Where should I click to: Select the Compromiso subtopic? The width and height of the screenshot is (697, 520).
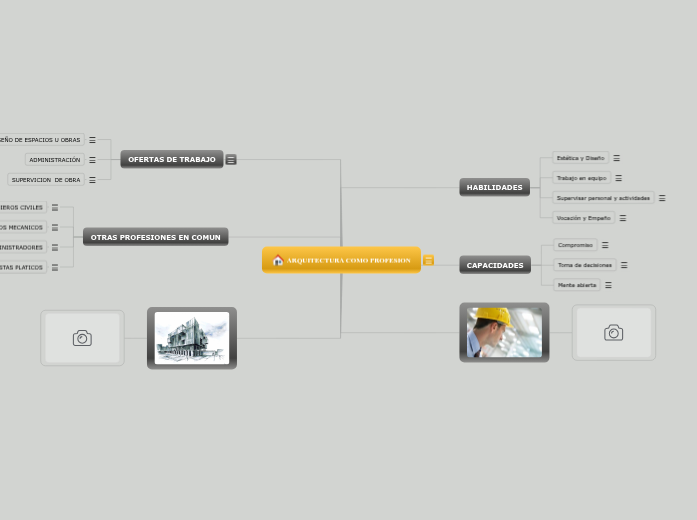point(575,245)
